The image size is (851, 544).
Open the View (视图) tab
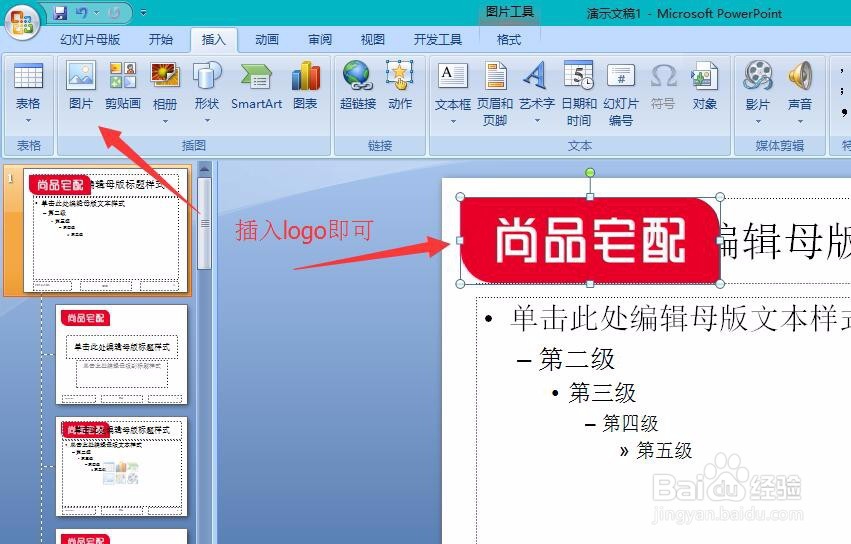click(x=372, y=40)
